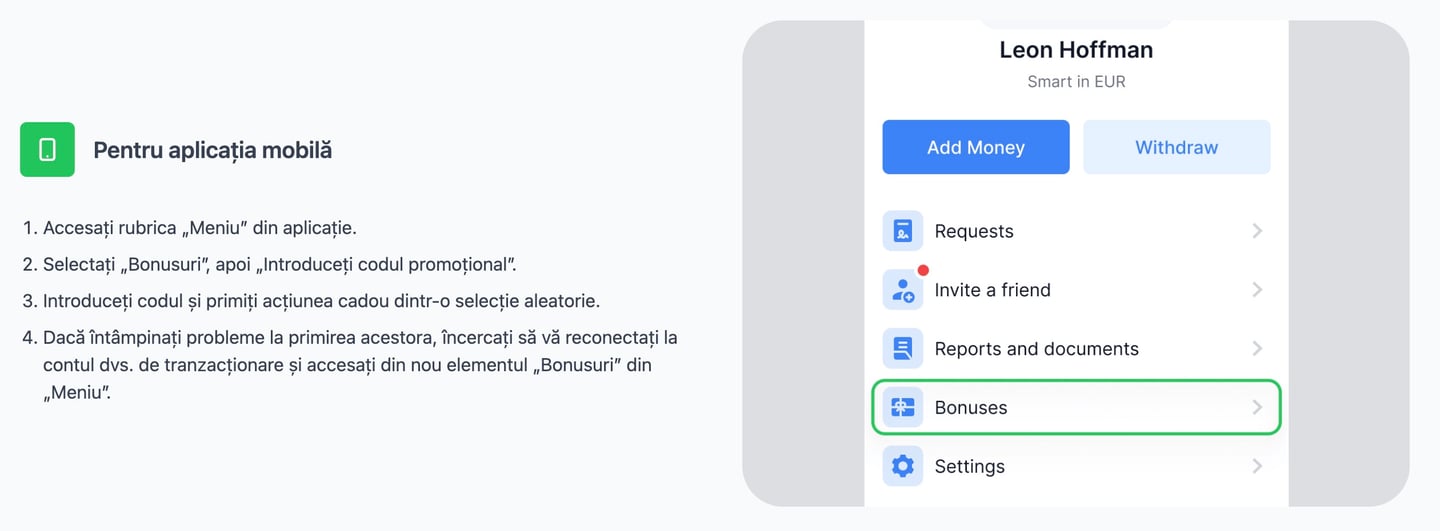Screen dimensions: 1440x531
Task: Expand the Invite a friend chevron
Action: (x=1257, y=290)
